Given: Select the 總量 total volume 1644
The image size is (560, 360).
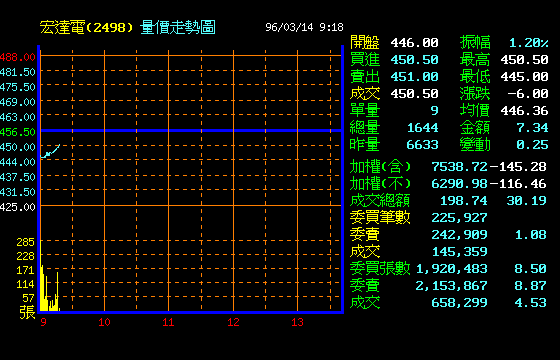Looking at the screenshot, I should coord(422,128).
